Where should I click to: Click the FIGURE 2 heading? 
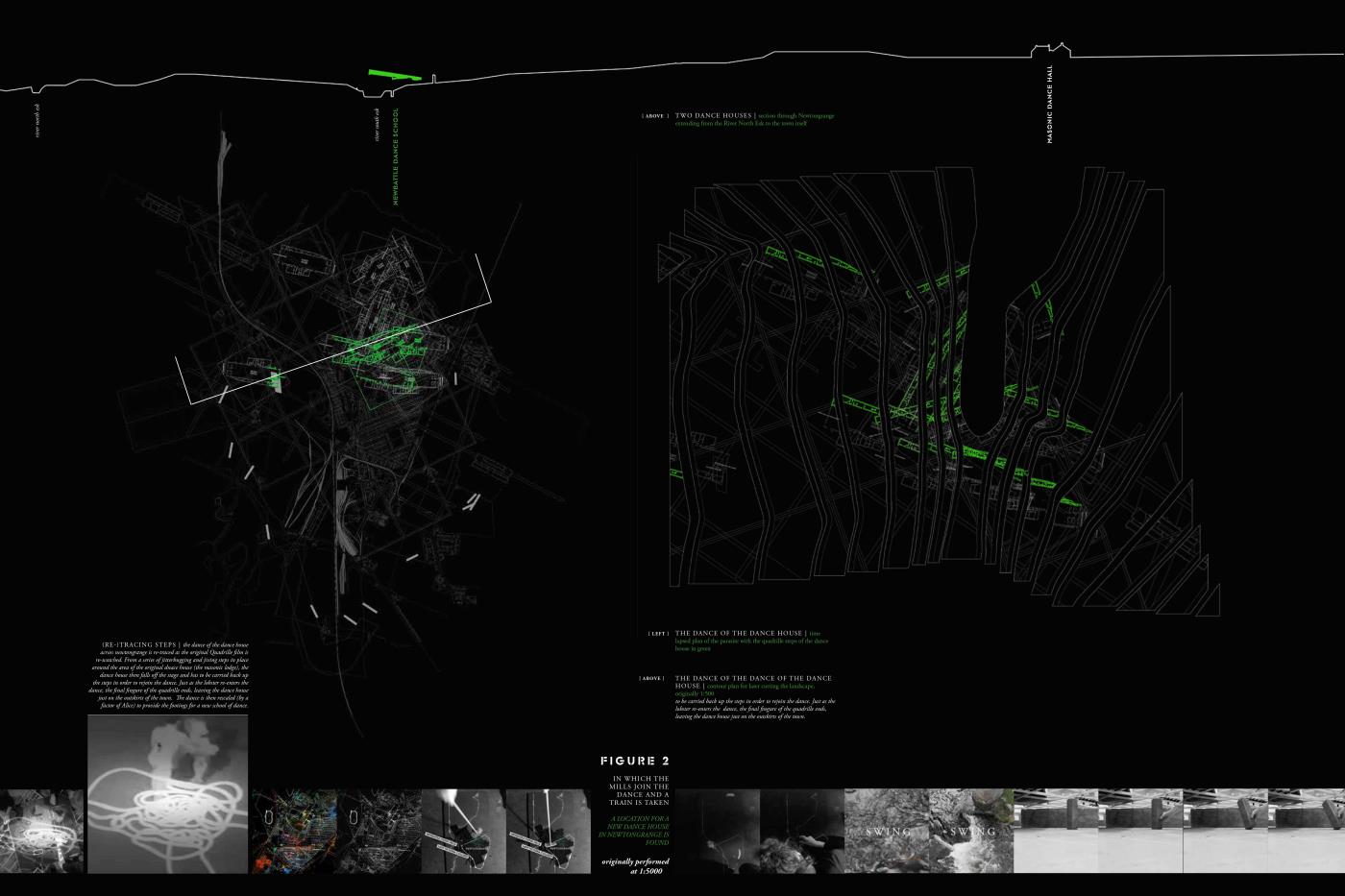coord(634,761)
